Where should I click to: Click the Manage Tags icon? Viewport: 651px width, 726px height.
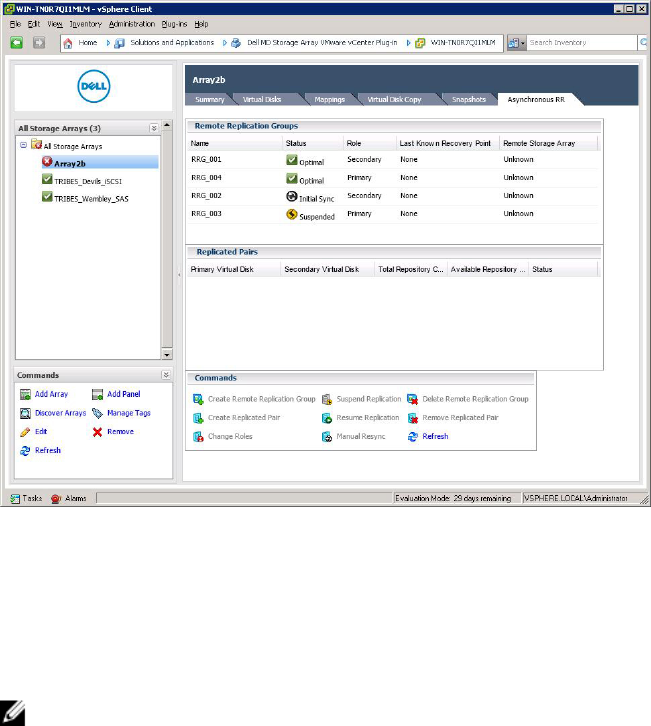98,413
